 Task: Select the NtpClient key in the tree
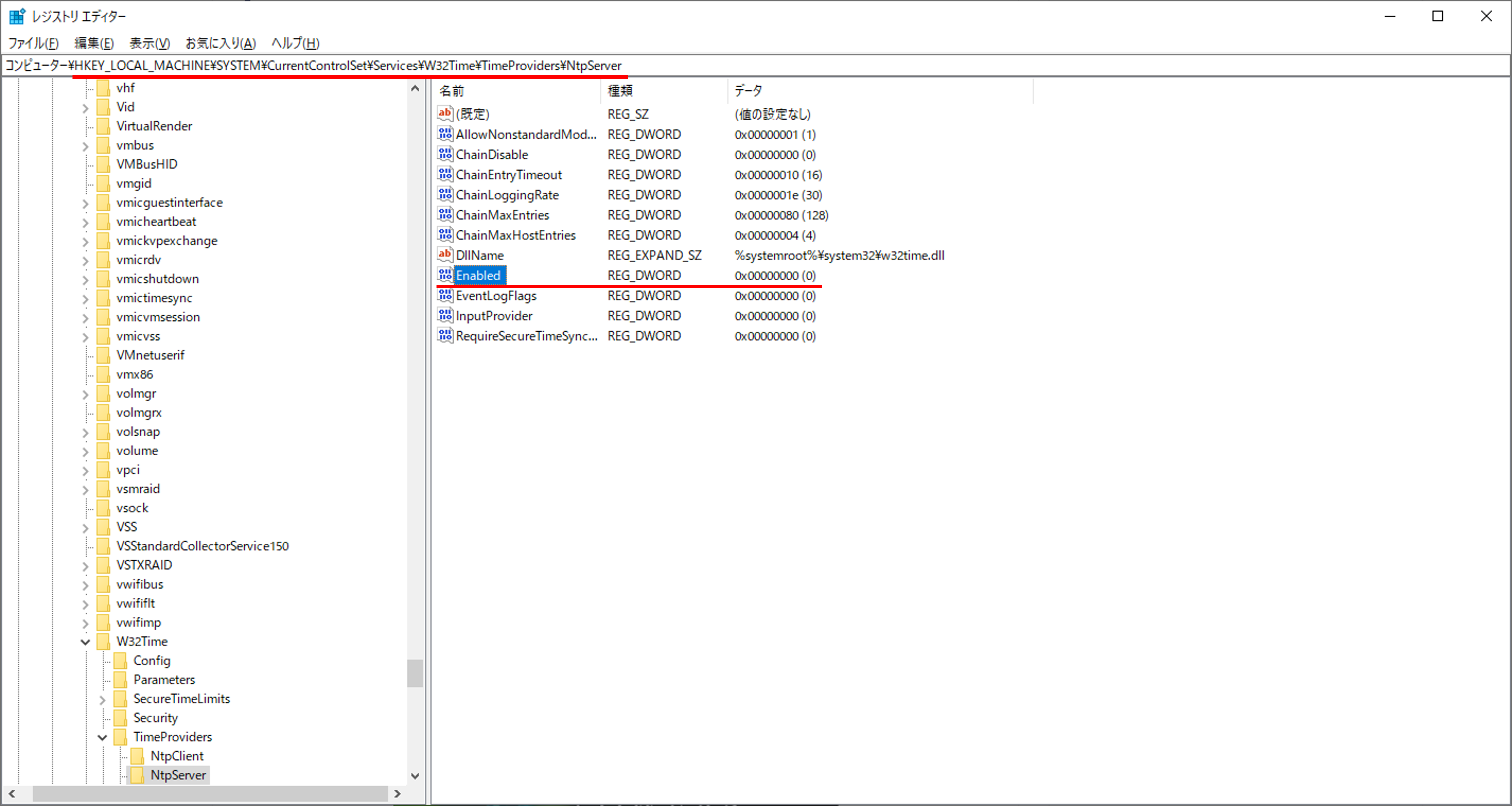click(178, 755)
